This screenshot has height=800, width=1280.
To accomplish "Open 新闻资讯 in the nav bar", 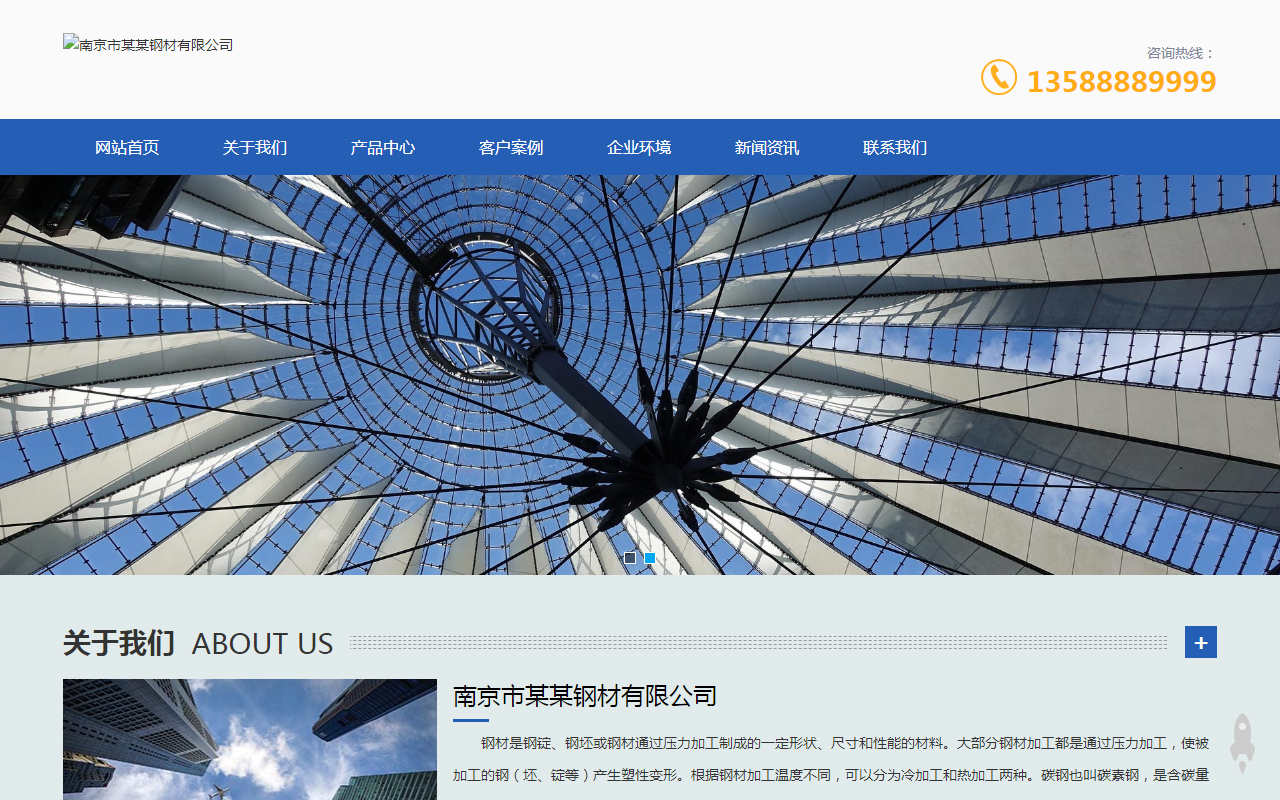I will (x=767, y=147).
